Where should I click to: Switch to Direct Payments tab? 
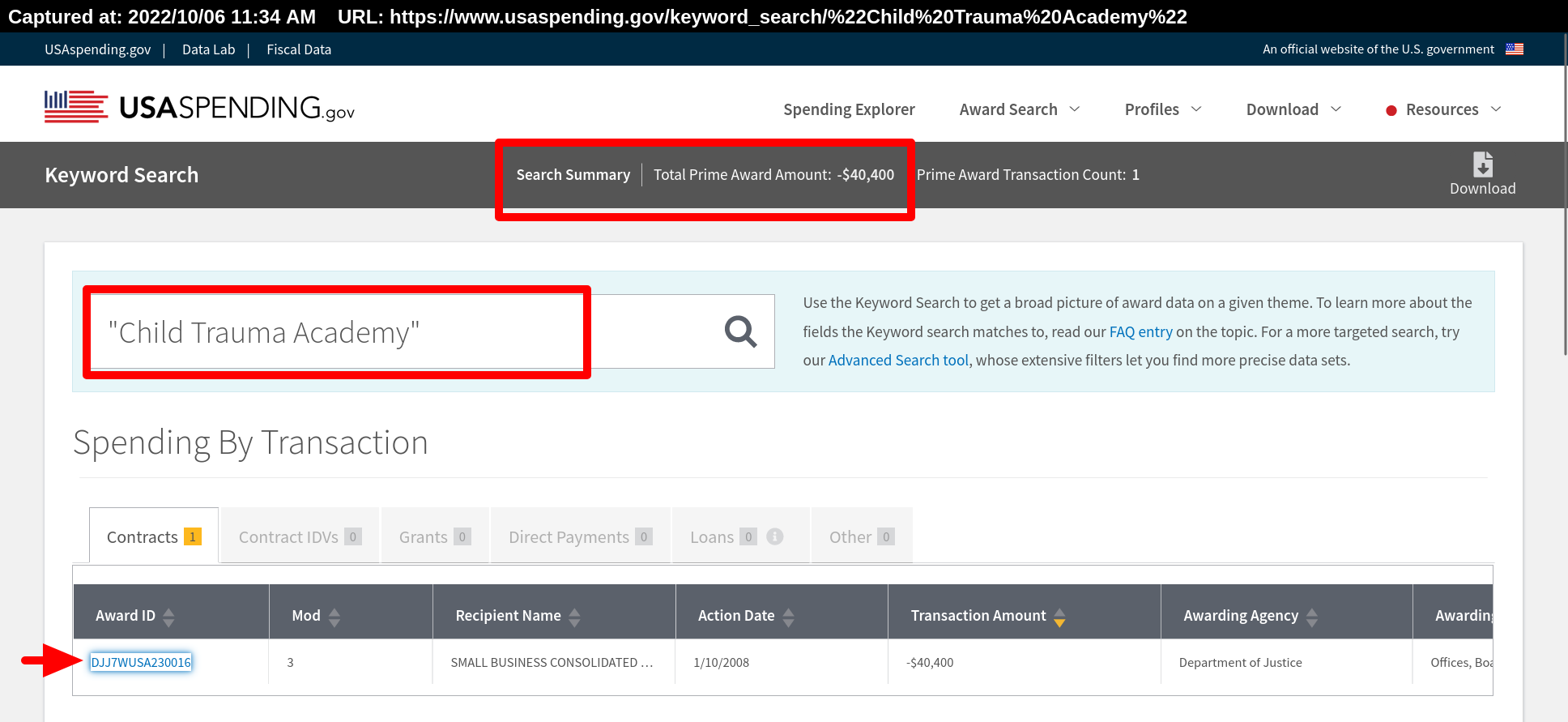pyautogui.click(x=580, y=536)
